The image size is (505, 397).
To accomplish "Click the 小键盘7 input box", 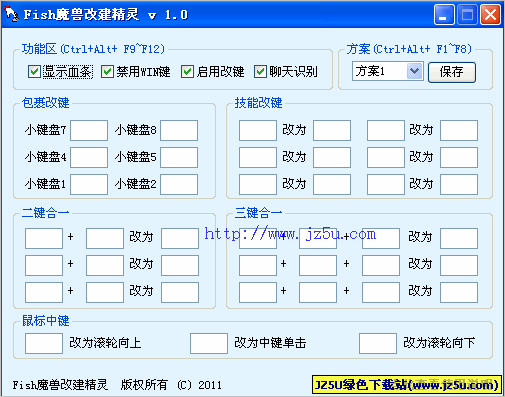I will coord(89,130).
